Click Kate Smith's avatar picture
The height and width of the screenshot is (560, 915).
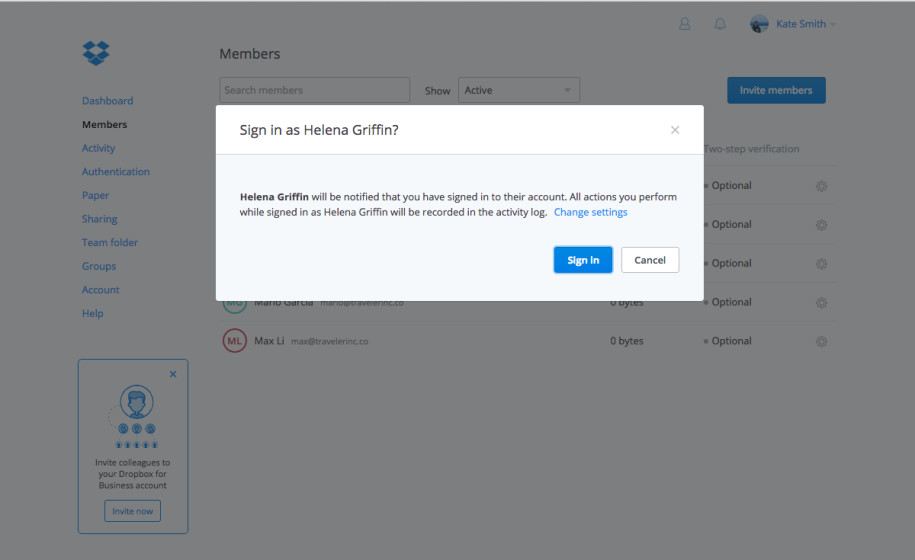tap(759, 24)
